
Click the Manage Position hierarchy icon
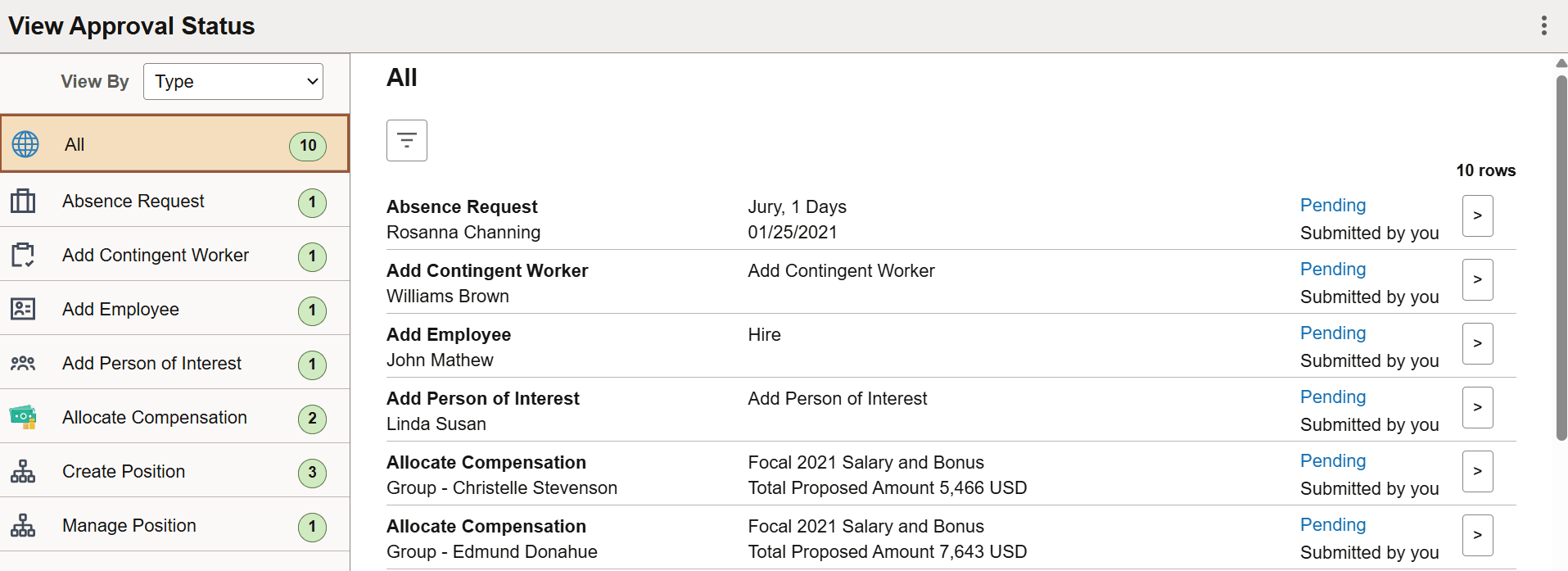23,525
